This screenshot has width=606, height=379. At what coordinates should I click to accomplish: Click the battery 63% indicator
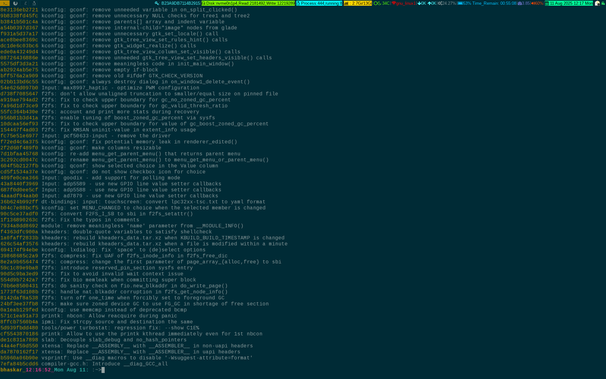(x=464, y=3)
